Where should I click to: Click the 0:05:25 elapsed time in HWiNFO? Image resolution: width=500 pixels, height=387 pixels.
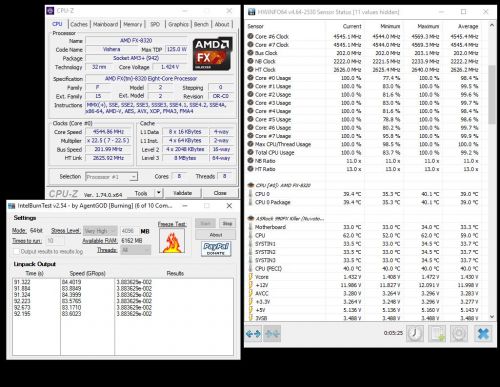393,333
